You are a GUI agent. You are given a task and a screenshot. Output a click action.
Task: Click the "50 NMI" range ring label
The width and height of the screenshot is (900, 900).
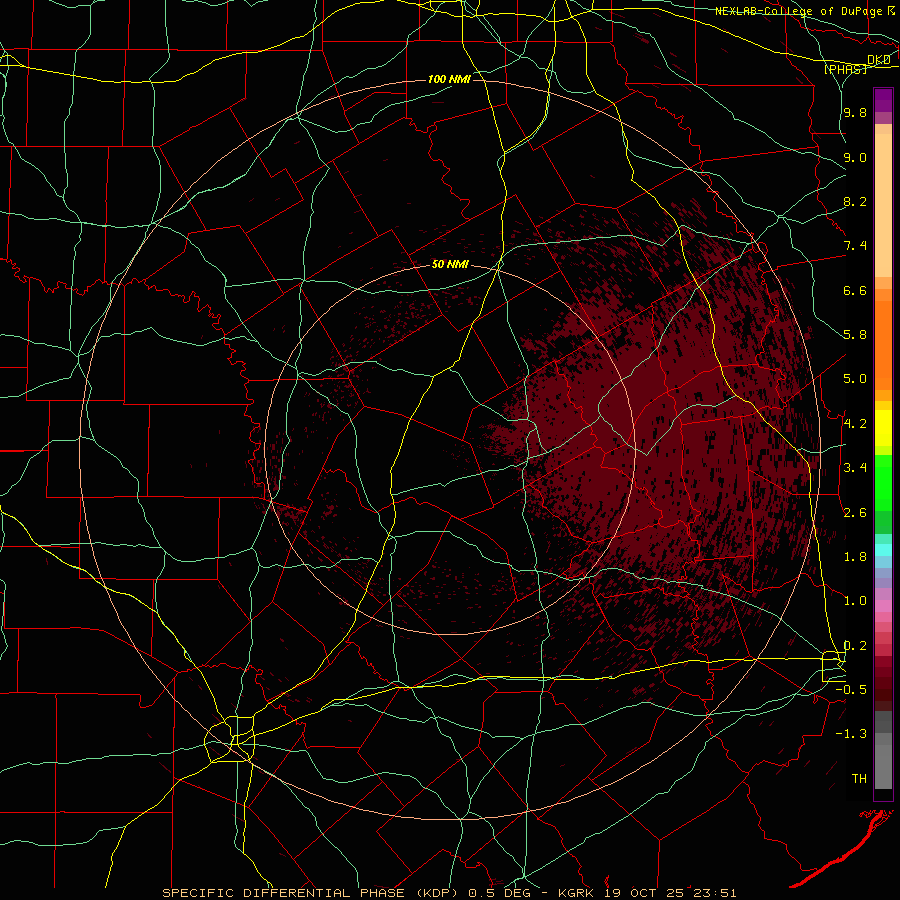click(x=450, y=264)
